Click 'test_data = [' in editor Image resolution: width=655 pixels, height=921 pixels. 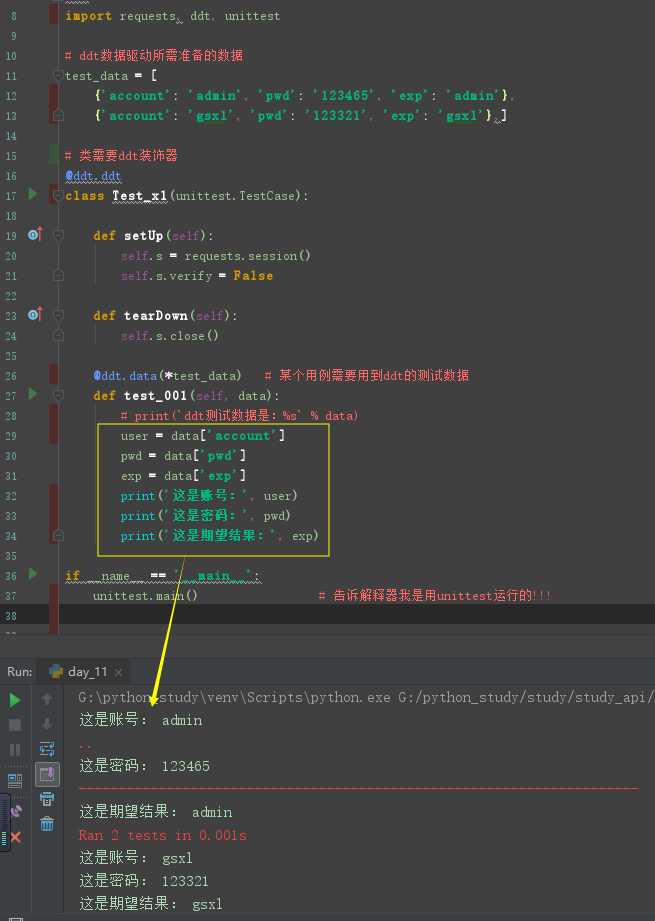coord(111,76)
